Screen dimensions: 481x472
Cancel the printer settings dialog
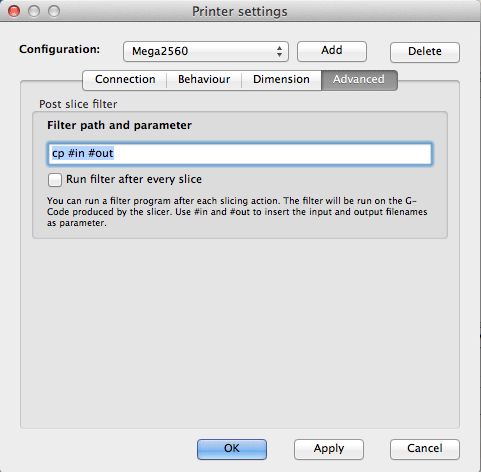tap(425, 449)
